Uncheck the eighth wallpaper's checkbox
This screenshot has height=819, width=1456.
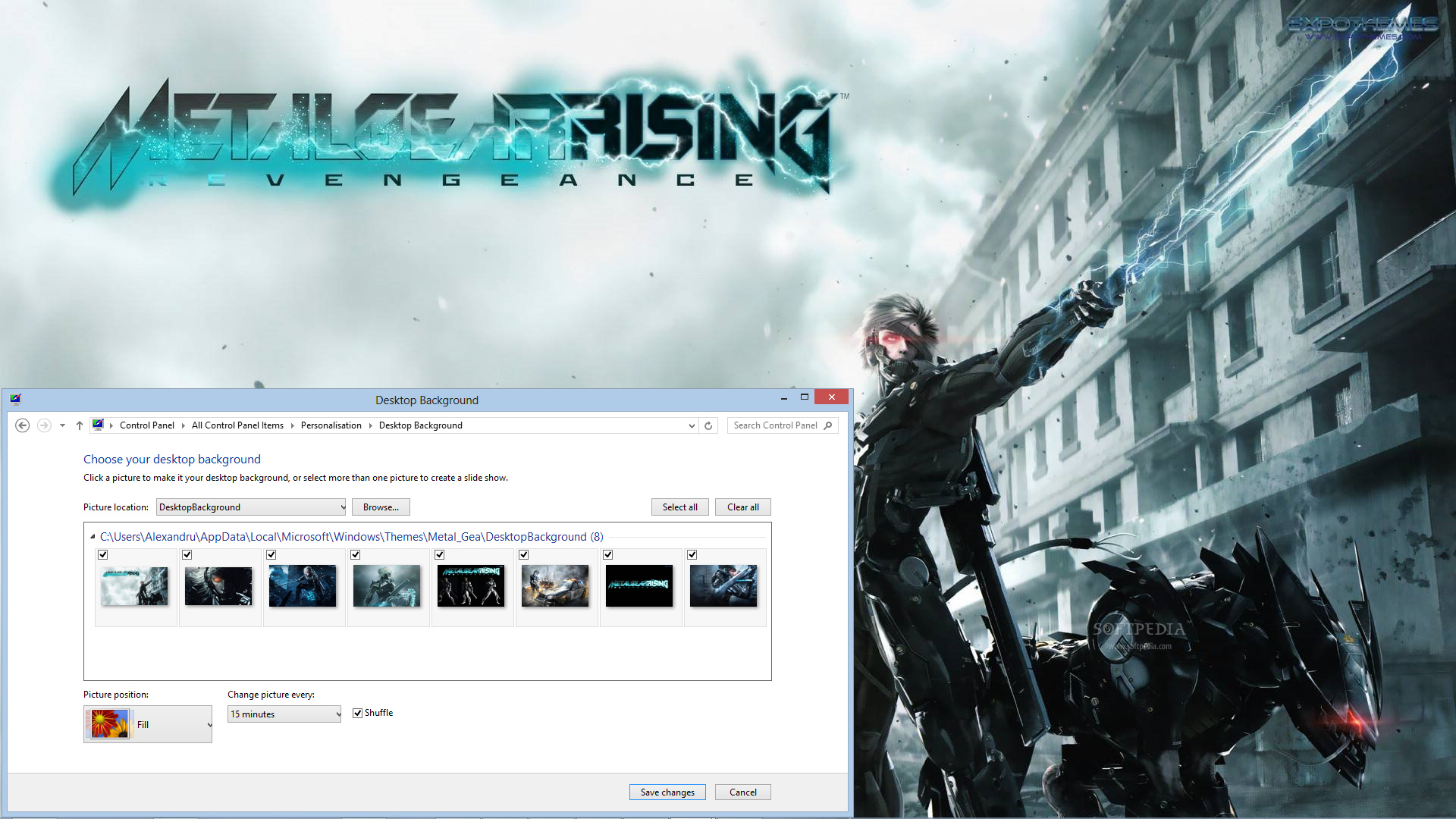pos(692,555)
